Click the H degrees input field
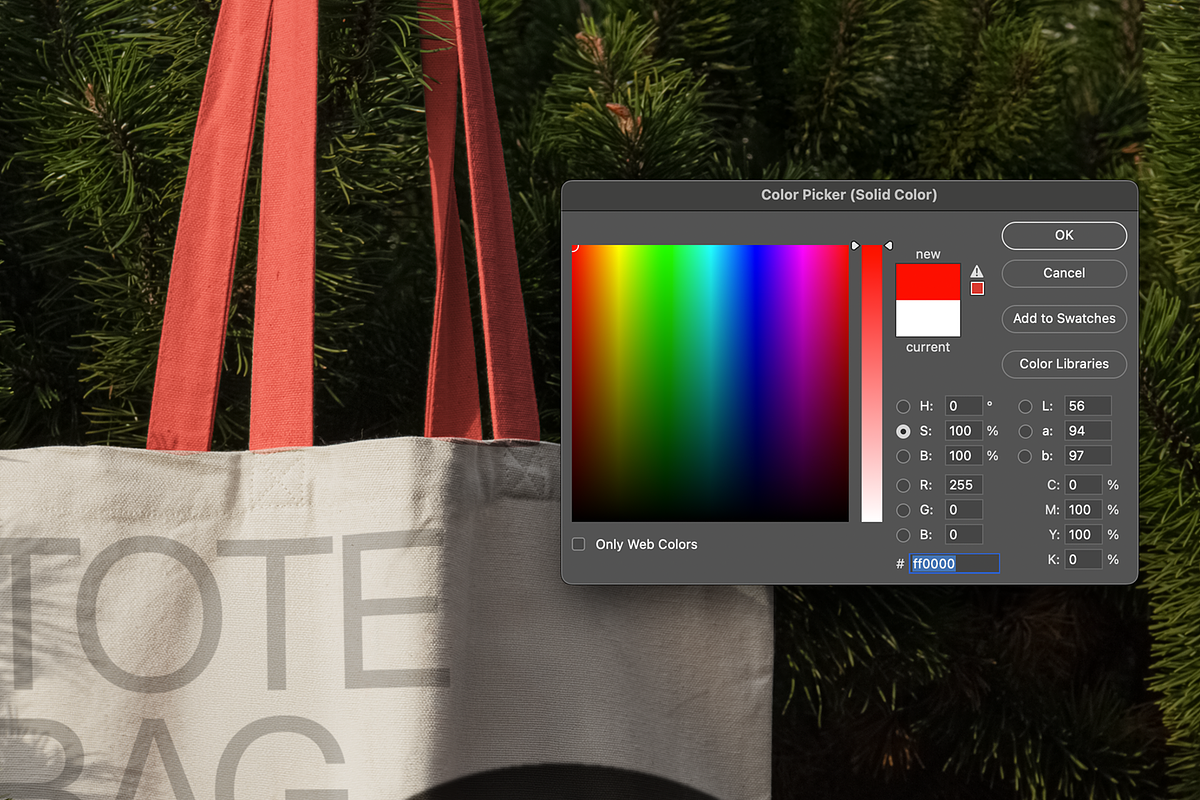Screen dimensions: 1200x800 coord(963,406)
